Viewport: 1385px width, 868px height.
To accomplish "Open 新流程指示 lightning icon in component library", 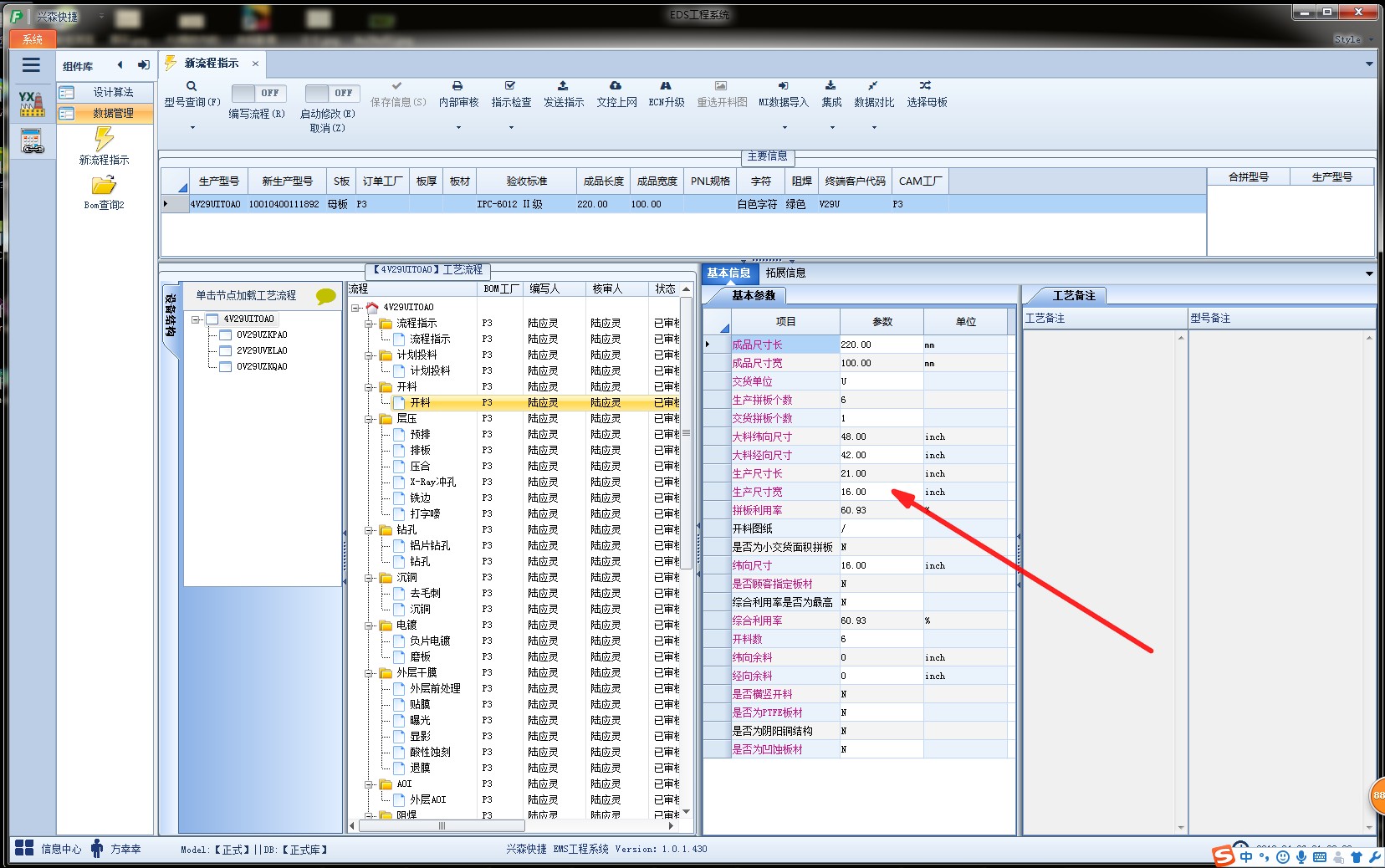I will click(x=104, y=138).
